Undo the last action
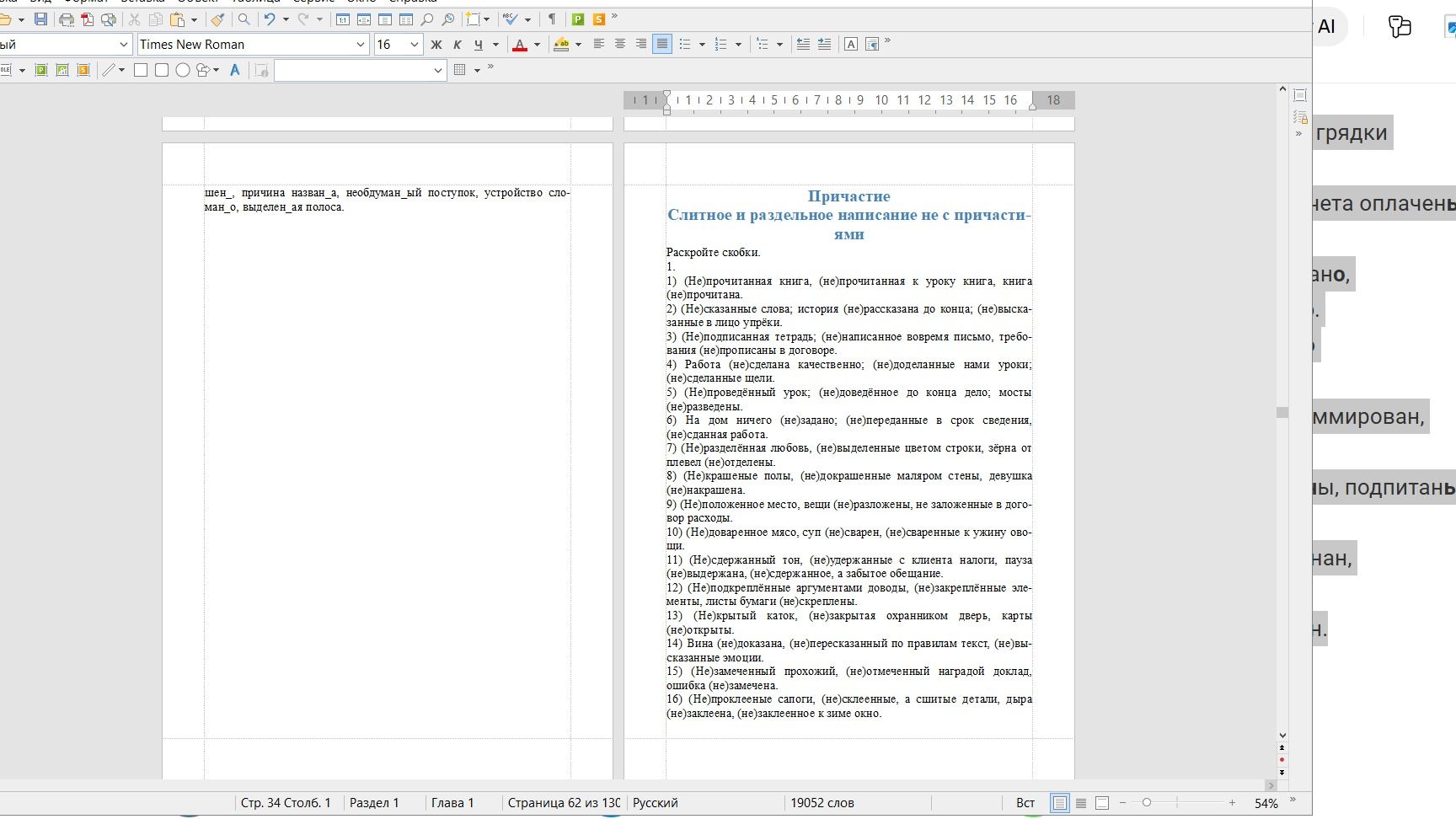Viewport: 1456px width, 819px height. [270, 19]
